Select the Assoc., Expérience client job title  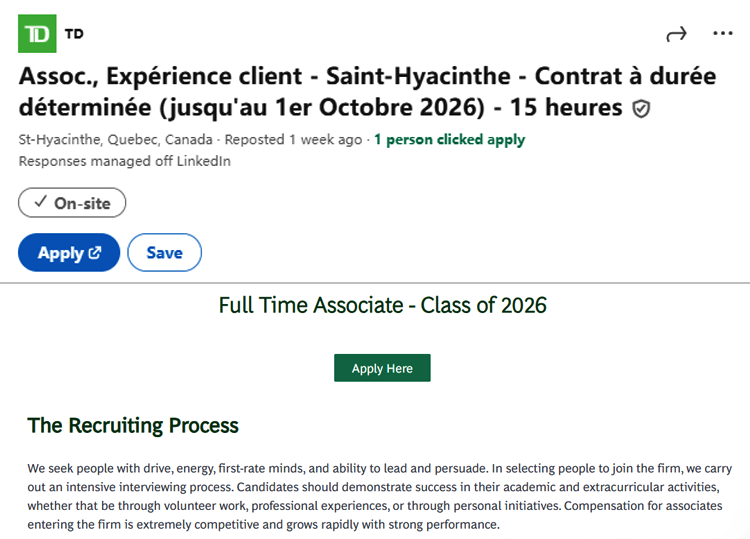[367, 91]
